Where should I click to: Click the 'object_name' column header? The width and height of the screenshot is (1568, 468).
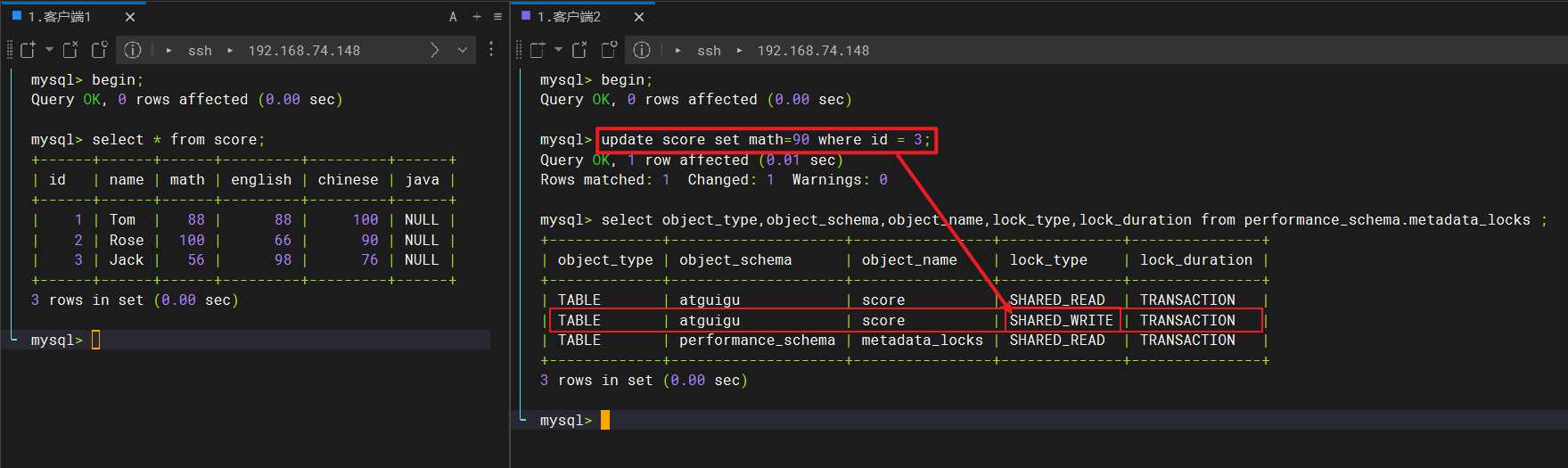[x=909, y=259]
